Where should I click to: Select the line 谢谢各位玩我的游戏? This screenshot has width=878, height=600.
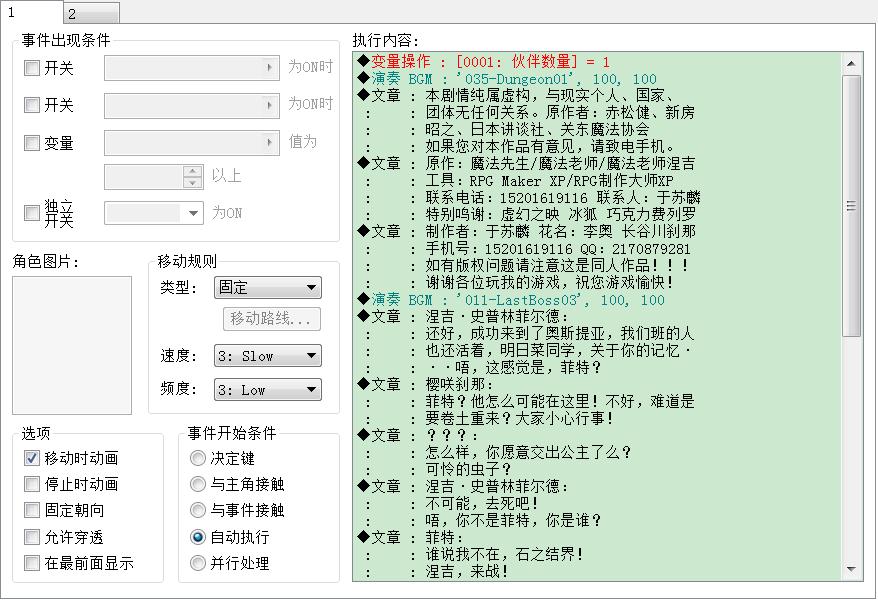click(x=597, y=282)
